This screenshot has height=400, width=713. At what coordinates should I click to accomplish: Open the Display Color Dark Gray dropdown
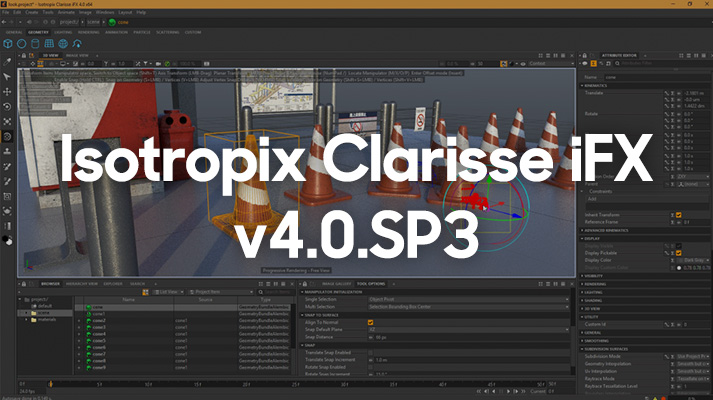click(694, 260)
